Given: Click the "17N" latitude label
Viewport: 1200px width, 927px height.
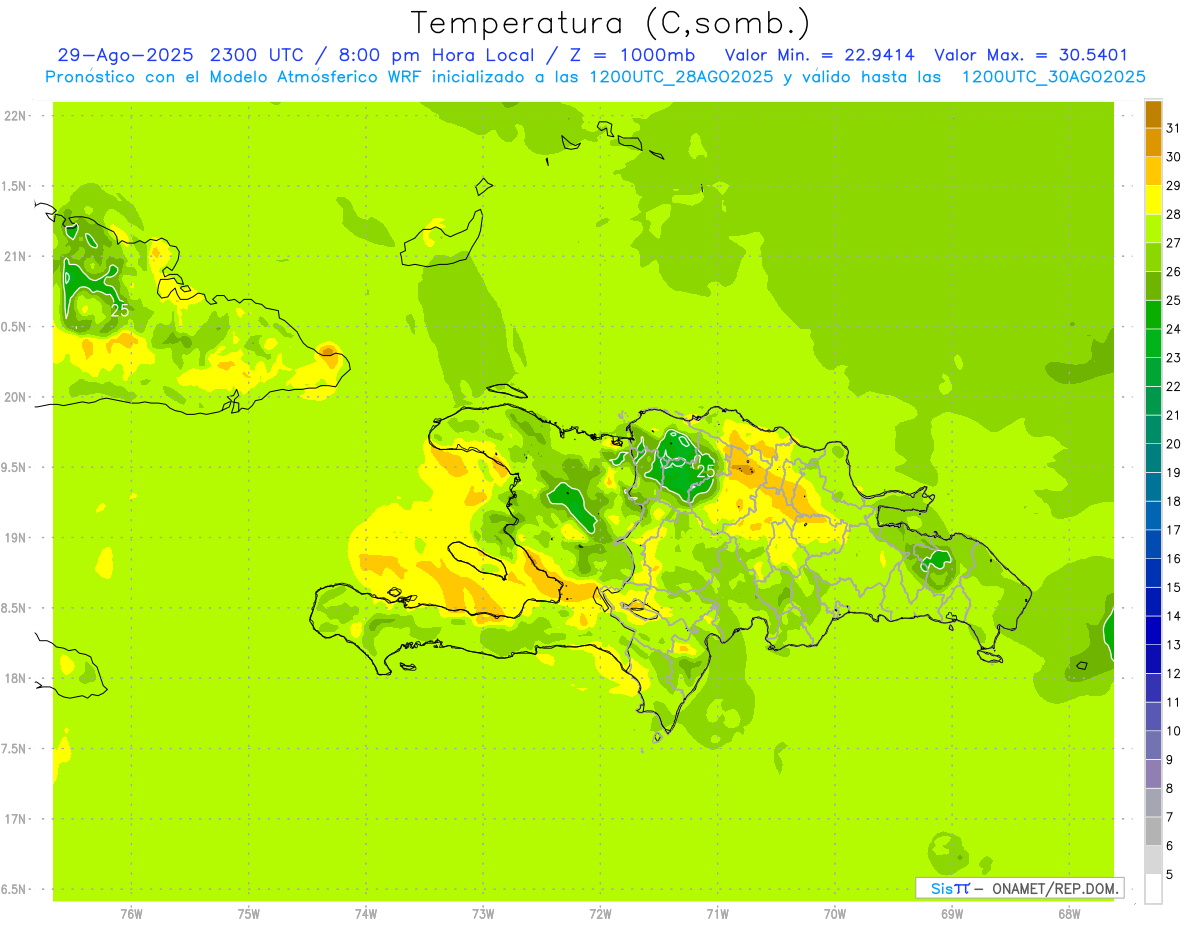Looking at the screenshot, I should click(14, 820).
